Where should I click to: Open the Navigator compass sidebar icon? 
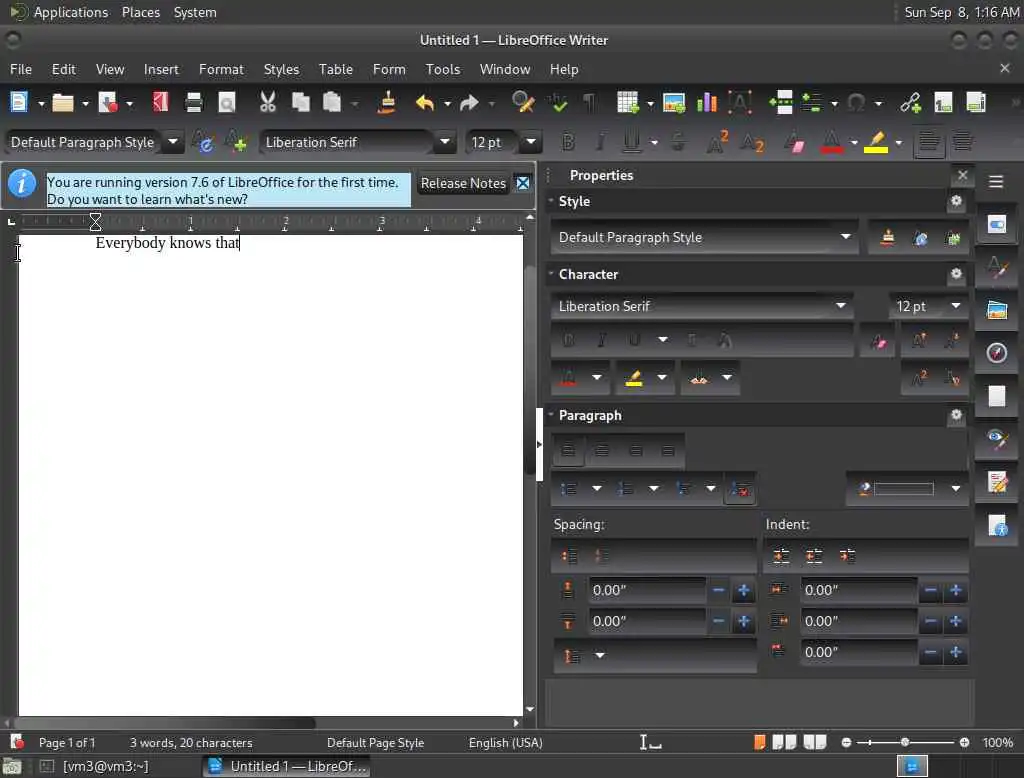pos(997,353)
